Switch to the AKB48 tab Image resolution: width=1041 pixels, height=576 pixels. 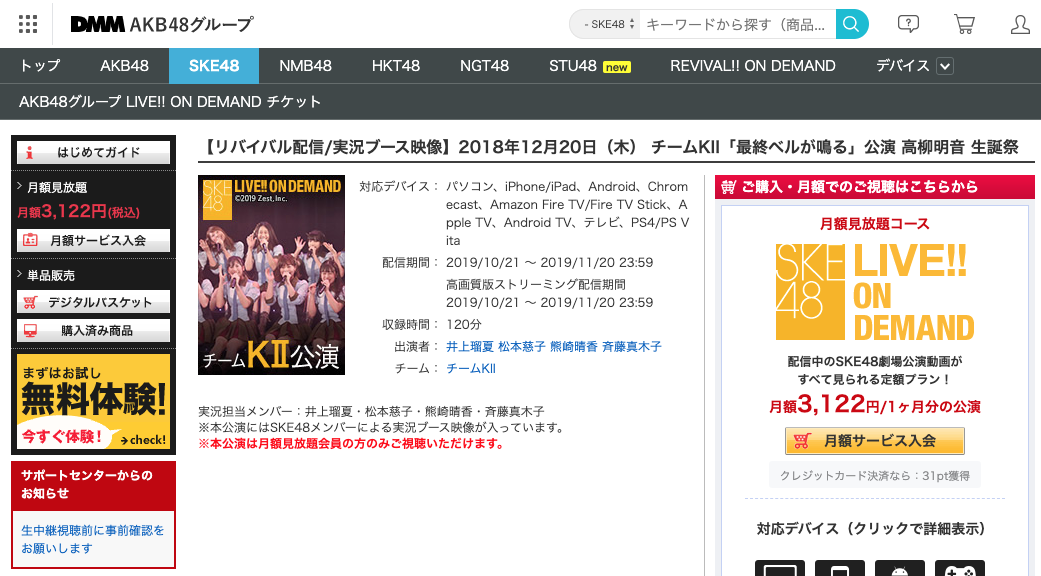pos(125,66)
